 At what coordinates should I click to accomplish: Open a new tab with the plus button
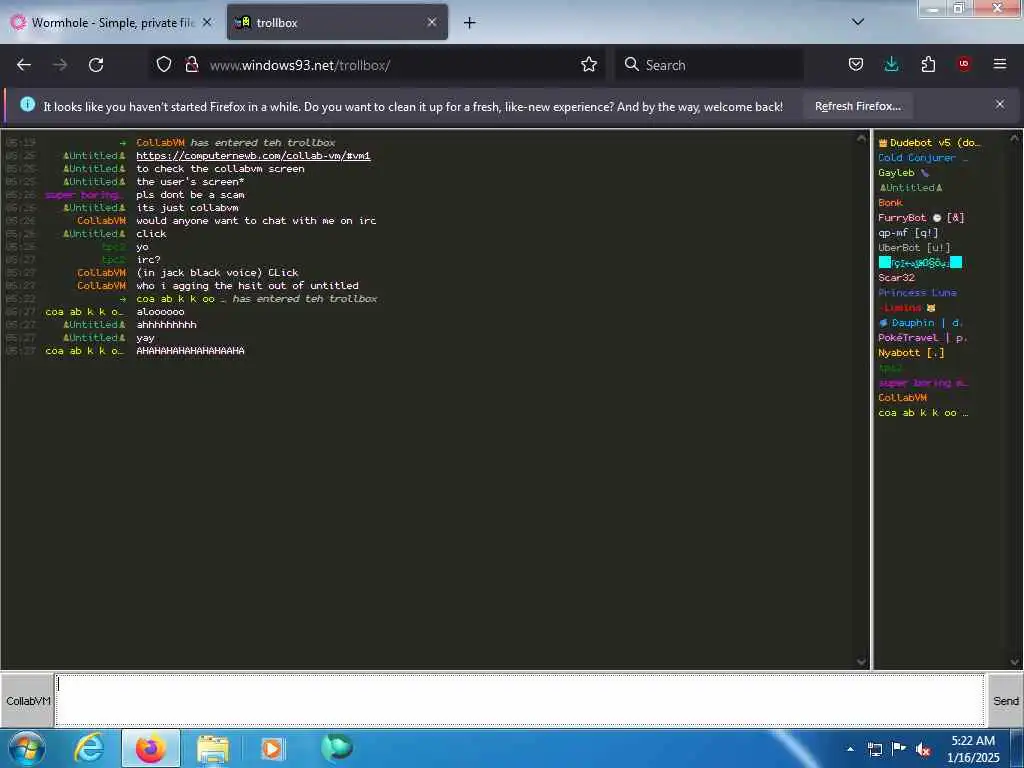coord(469,23)
